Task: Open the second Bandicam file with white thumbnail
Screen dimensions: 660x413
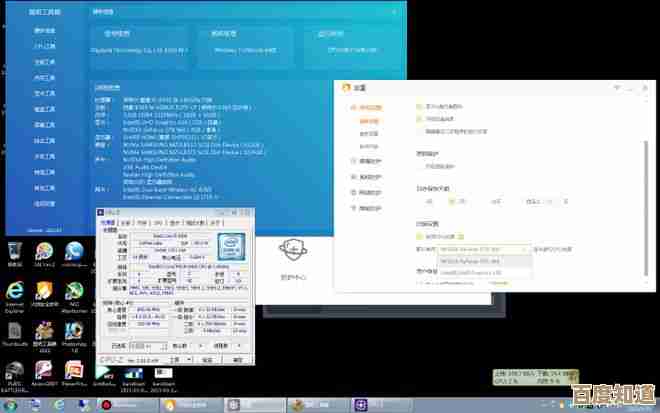Action: tap(163, 378)
